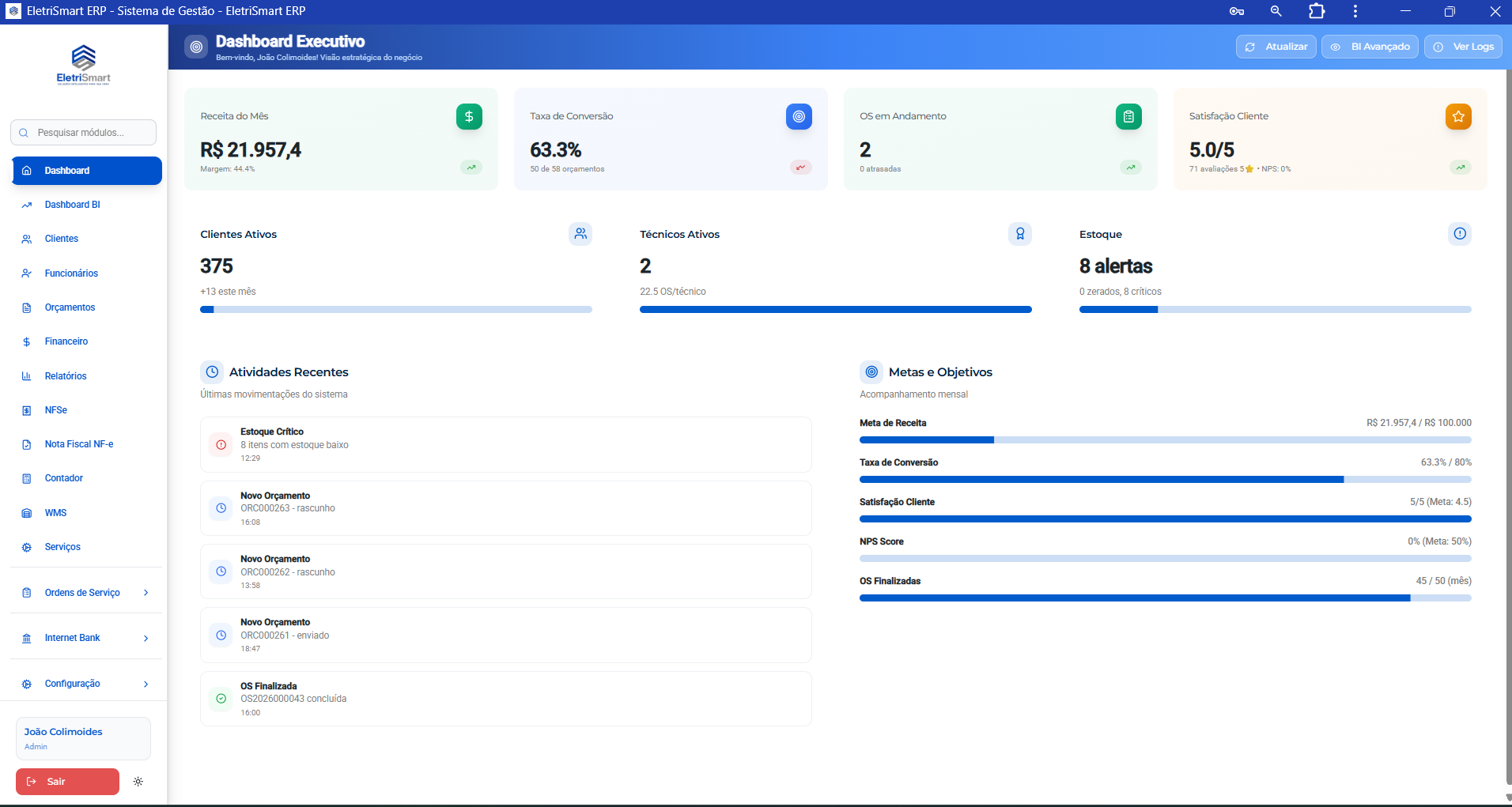Open BI Avançado from the header
The image size is (1512, 807).
coord(1370,47)
